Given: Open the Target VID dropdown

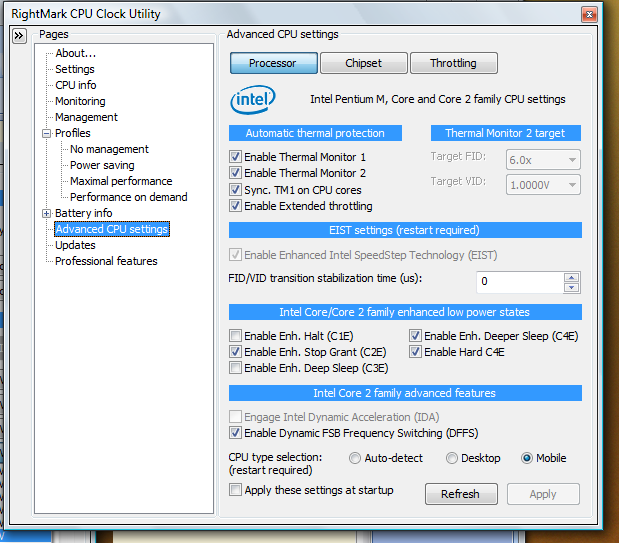Looking at the screenshot, I should [543, 185].
